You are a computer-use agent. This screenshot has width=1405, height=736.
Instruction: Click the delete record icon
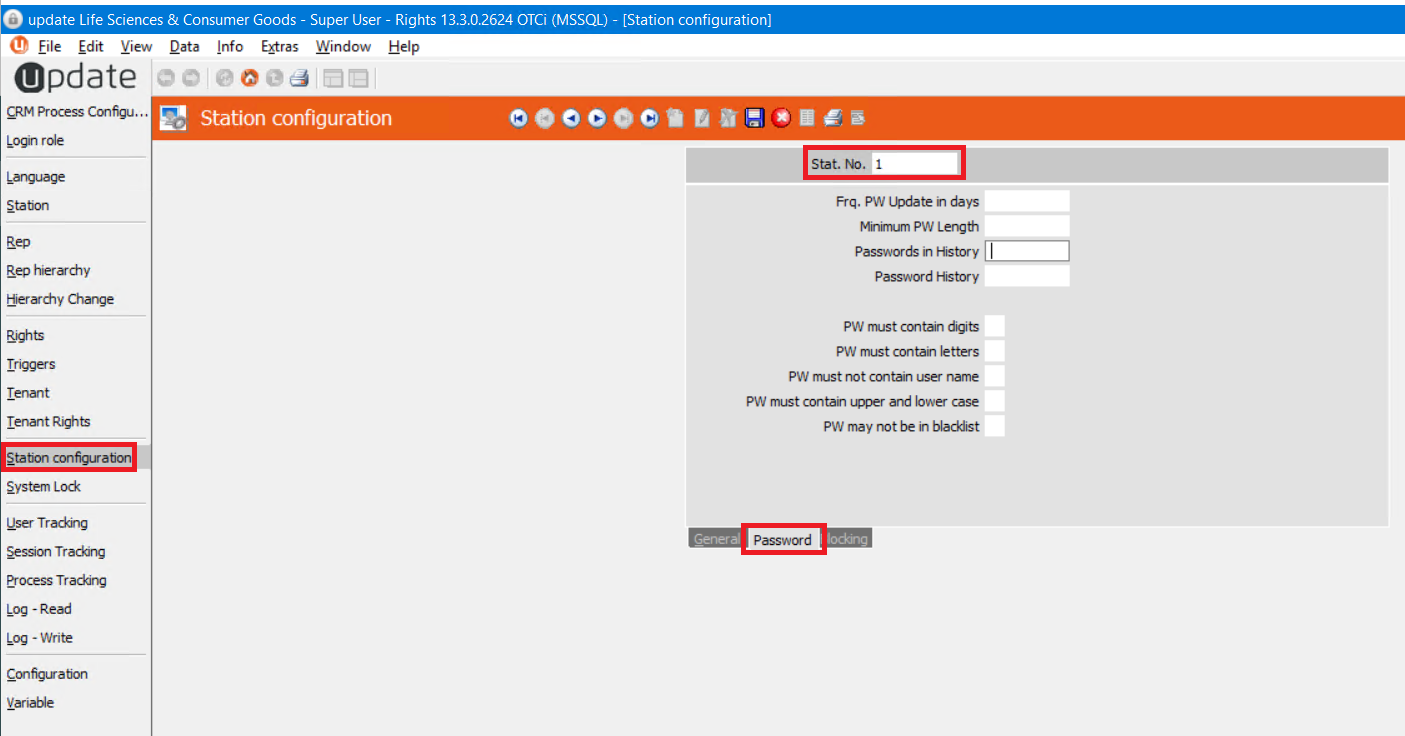tap(728, 118)
